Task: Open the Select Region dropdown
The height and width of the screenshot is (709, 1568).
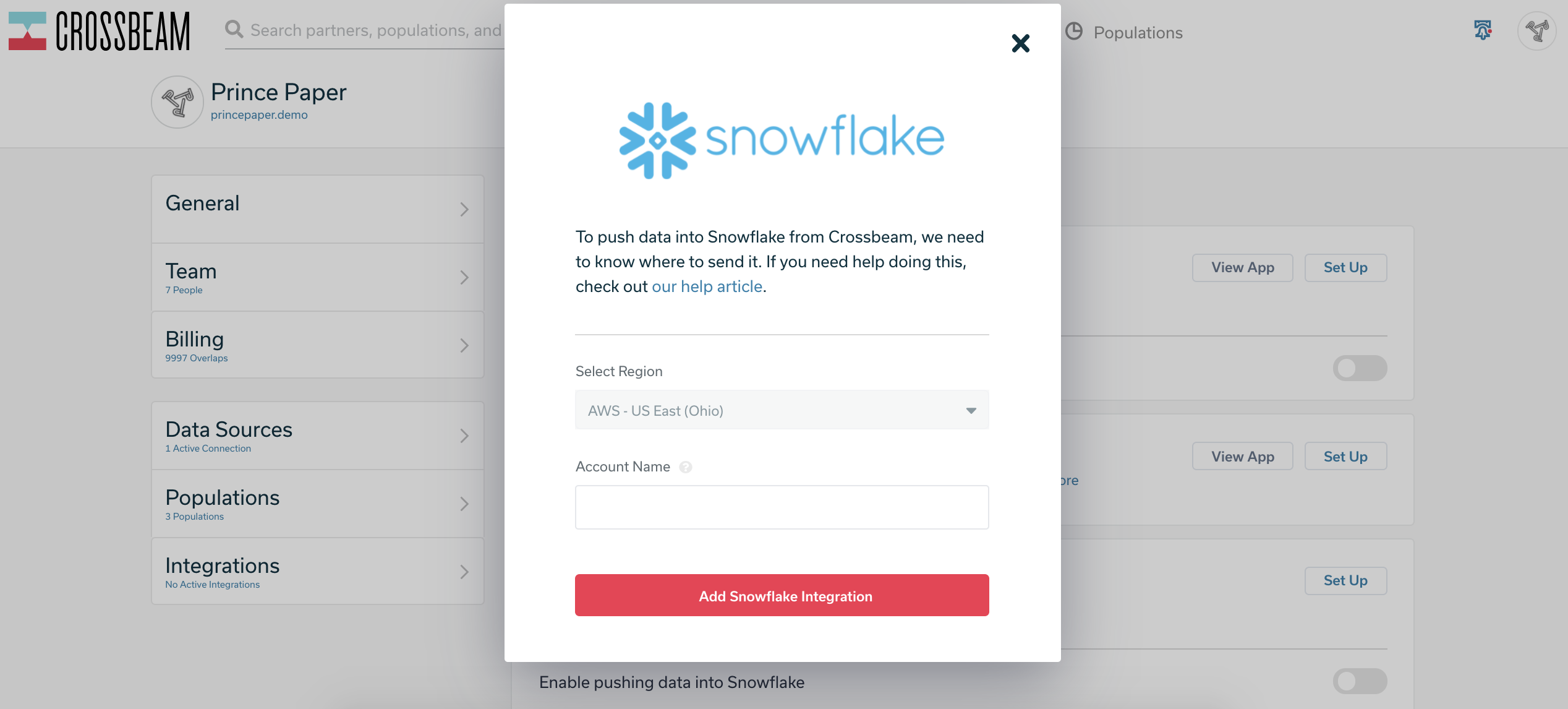Action: coord(782,410)
